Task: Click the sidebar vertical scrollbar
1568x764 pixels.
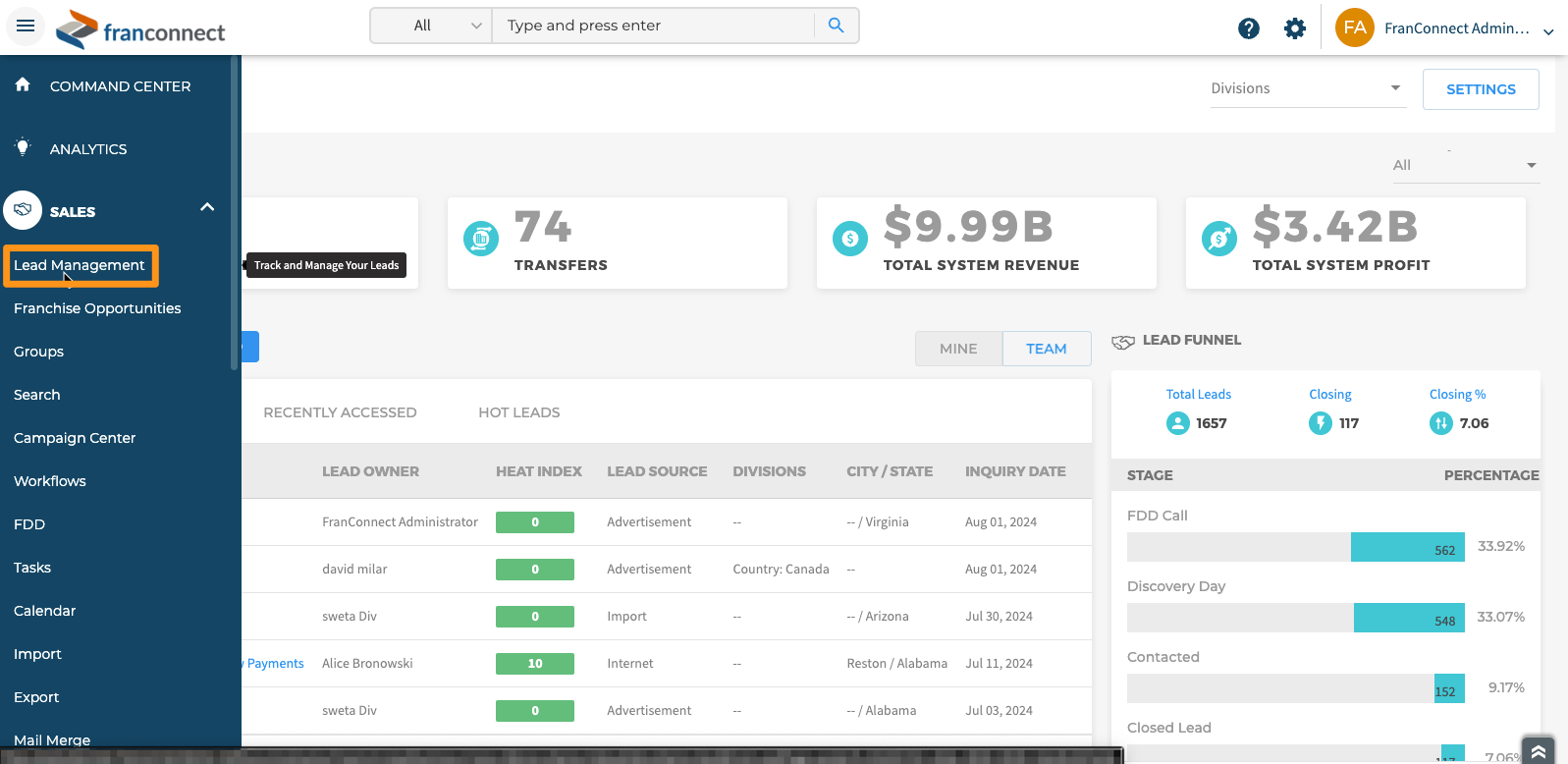Action: (234, 212)
